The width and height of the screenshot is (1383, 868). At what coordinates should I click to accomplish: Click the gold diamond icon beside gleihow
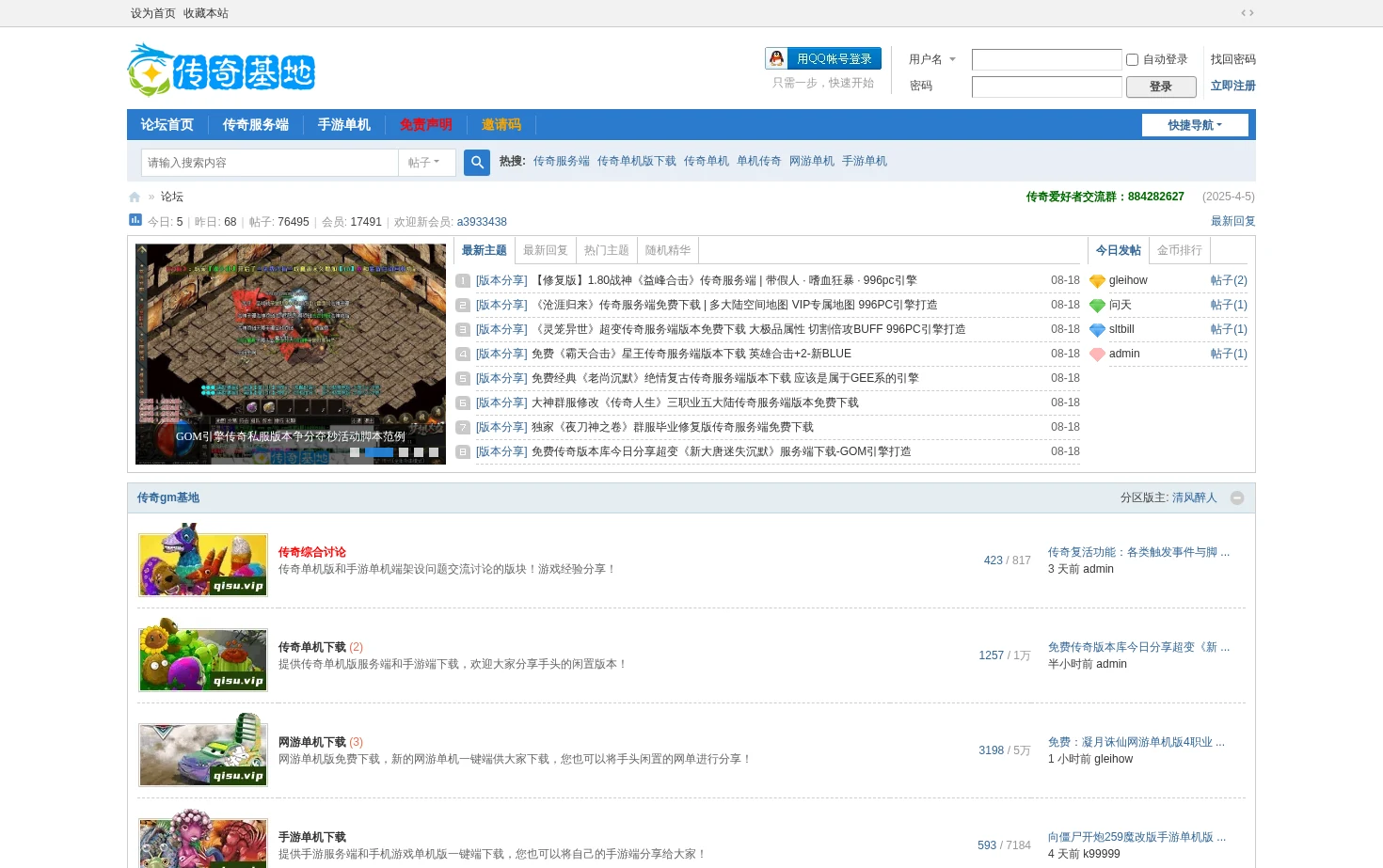(1097, 281)
